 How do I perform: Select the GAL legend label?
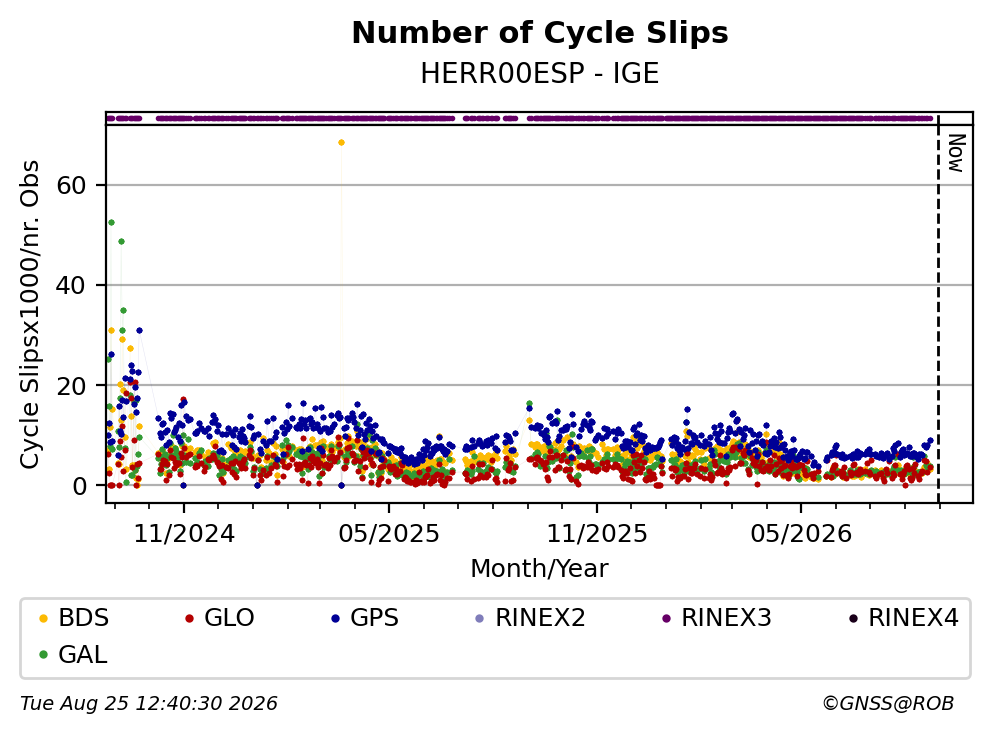(83, 655)
